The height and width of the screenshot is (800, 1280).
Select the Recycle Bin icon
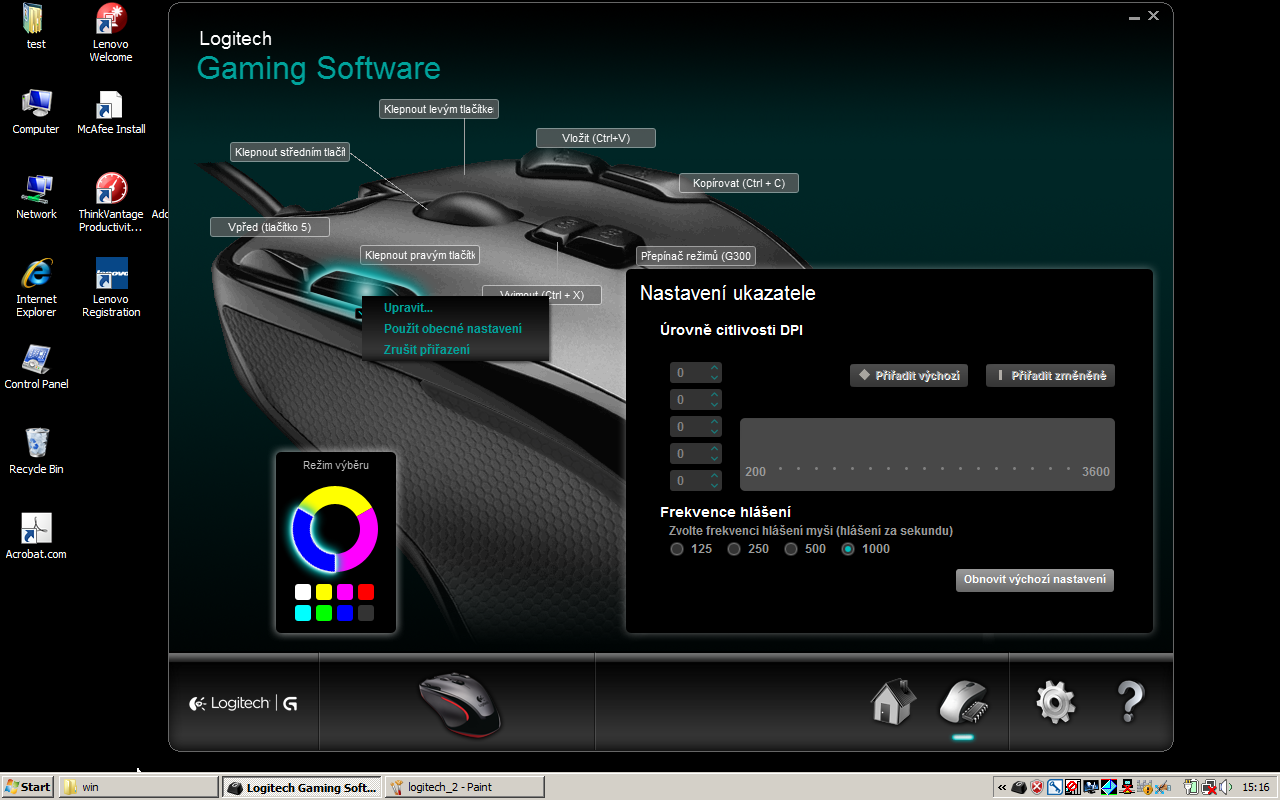36,451
